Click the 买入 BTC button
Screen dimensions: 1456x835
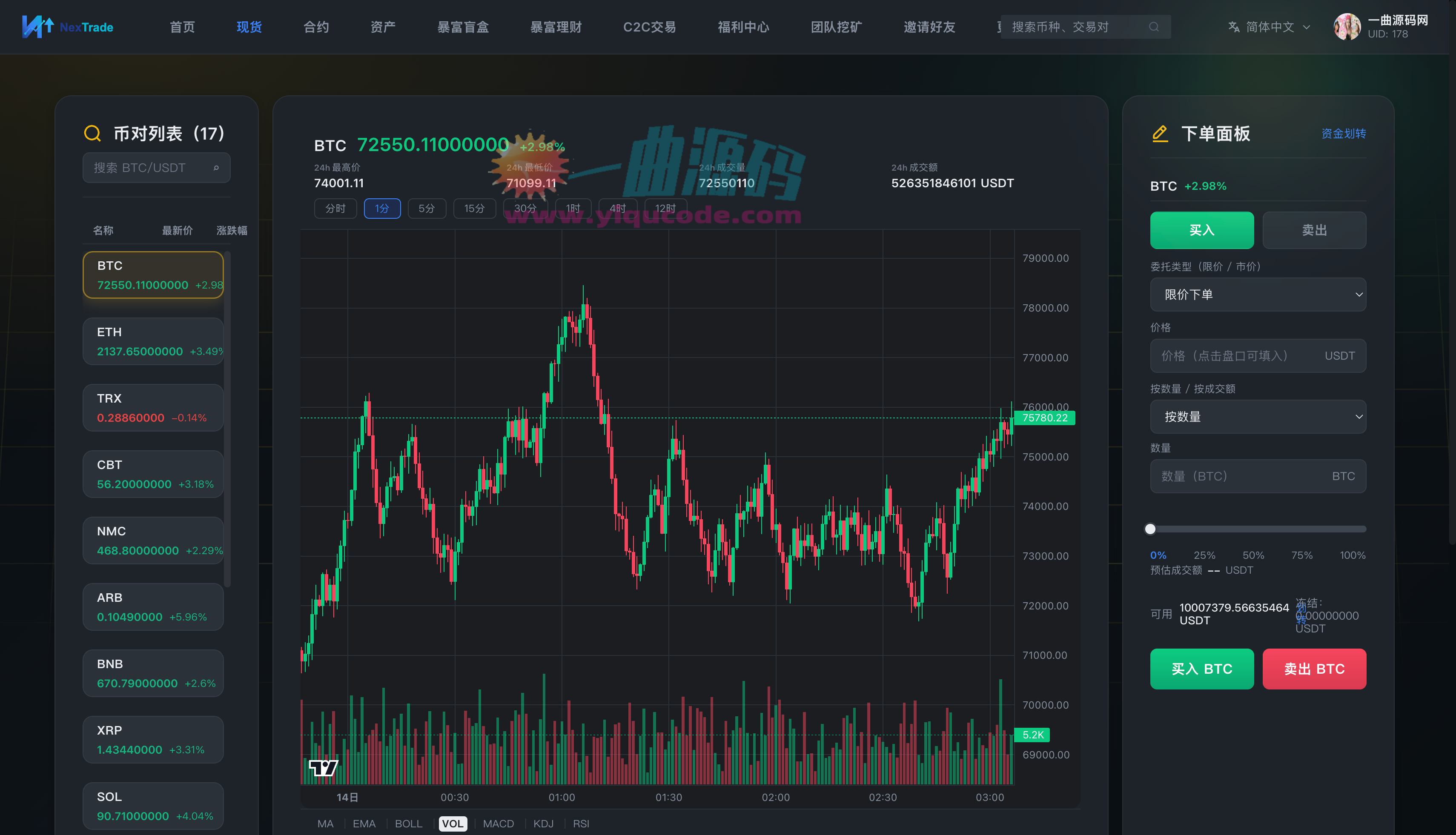[1201, 669]
